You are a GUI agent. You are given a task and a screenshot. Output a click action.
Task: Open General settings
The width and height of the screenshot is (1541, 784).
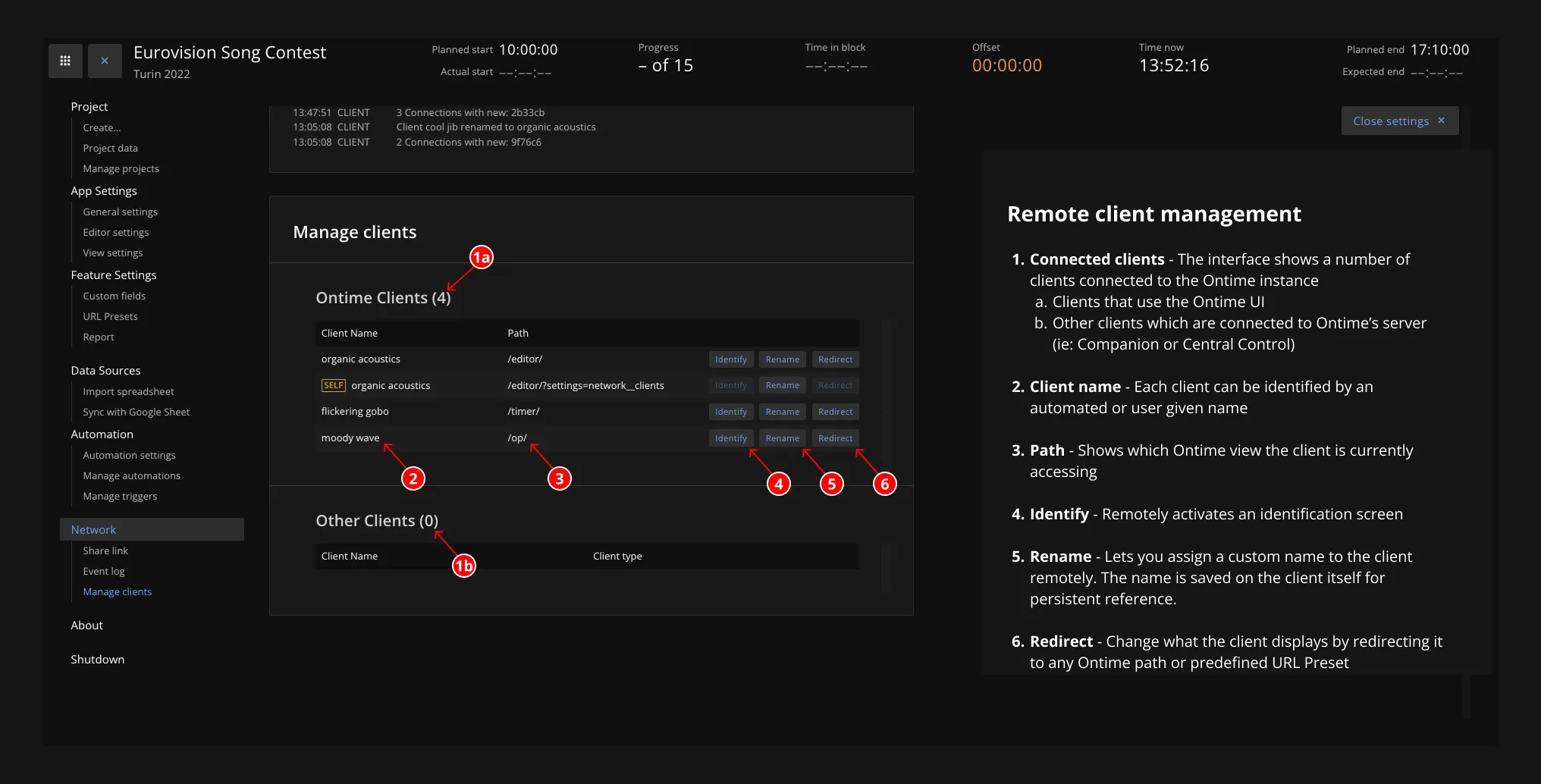click(120, 212)
